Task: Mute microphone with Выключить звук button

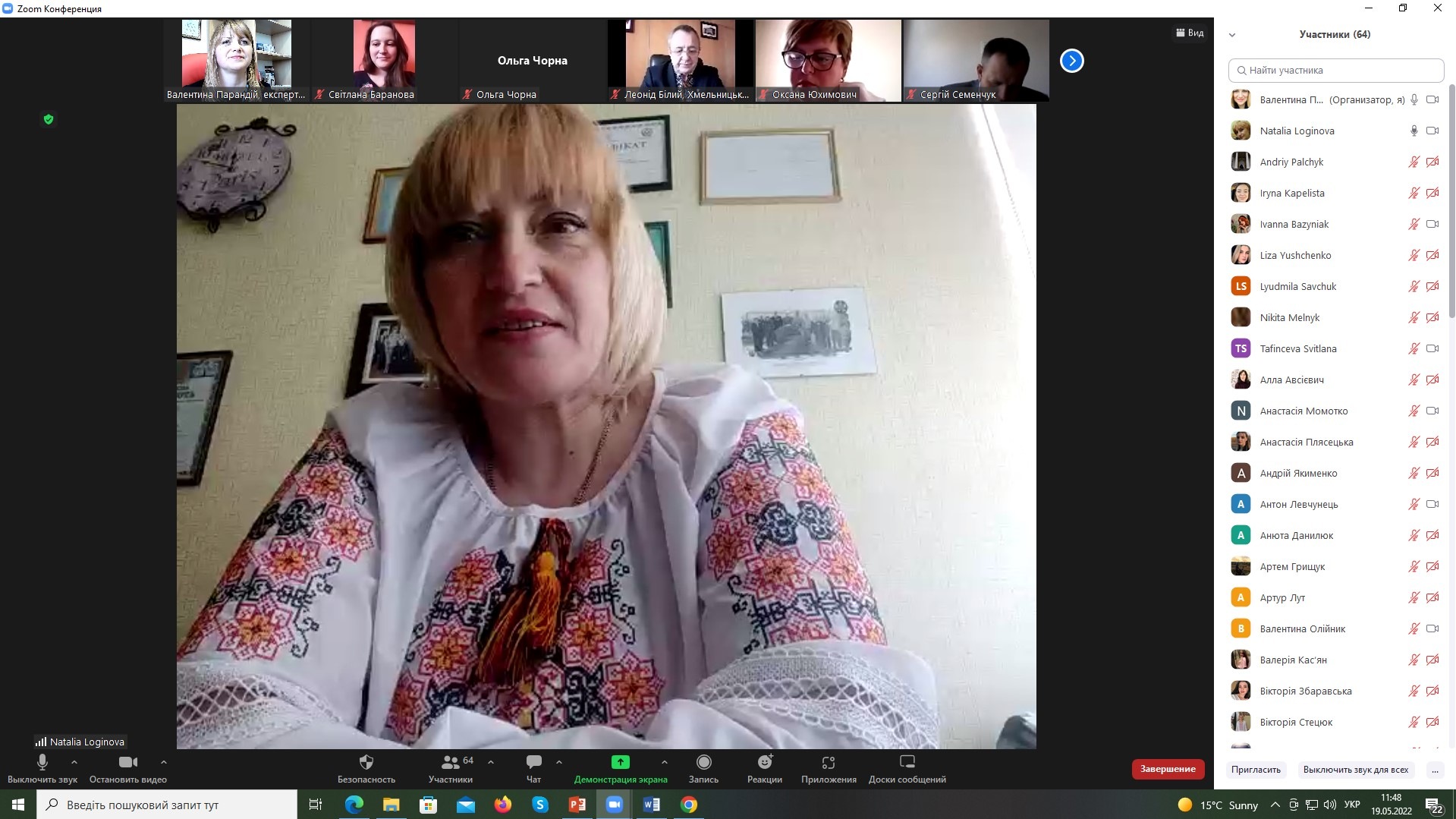Action: [x=42, y=768]
